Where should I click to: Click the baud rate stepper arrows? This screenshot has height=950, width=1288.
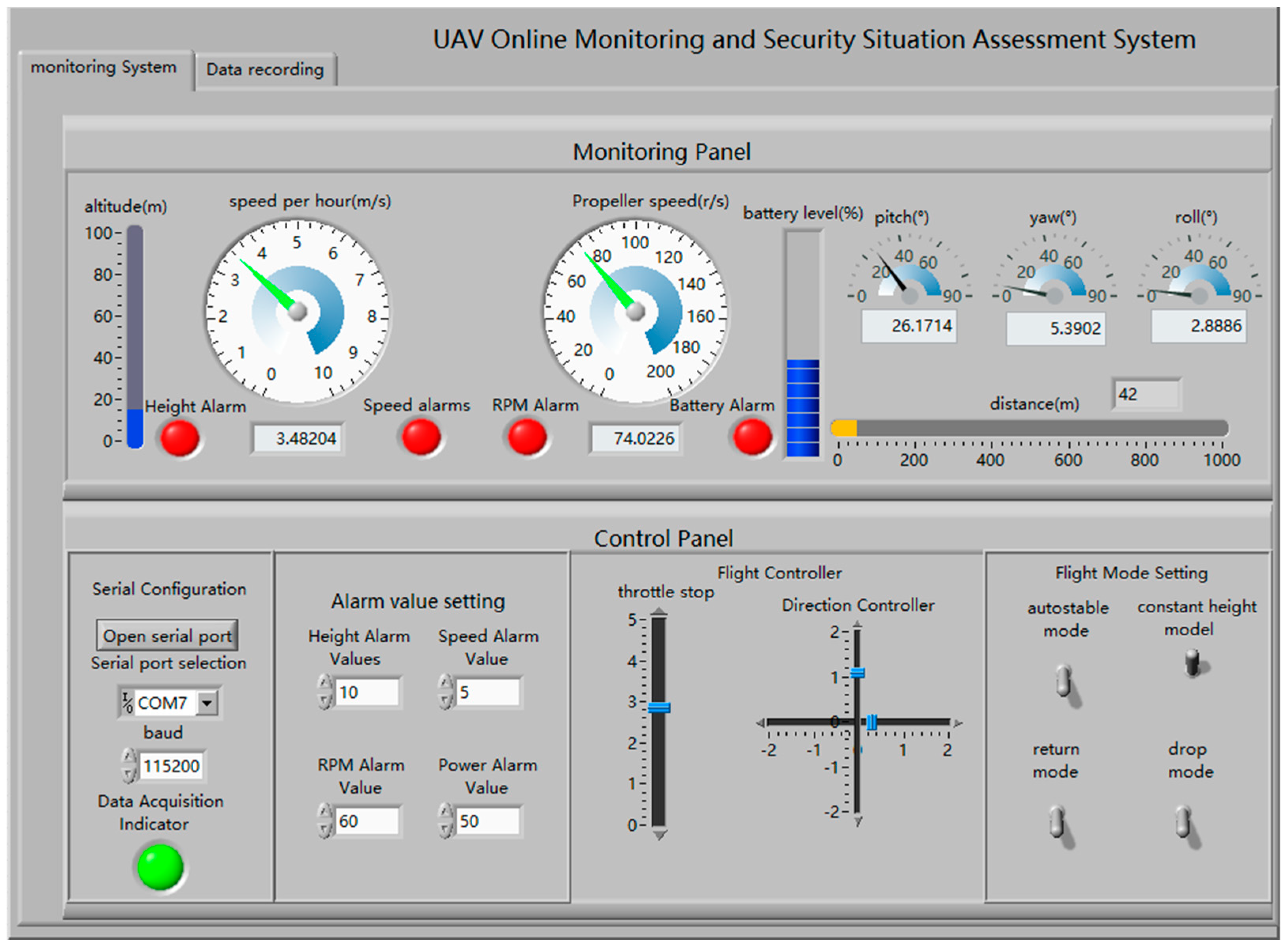tap(129, 765)
